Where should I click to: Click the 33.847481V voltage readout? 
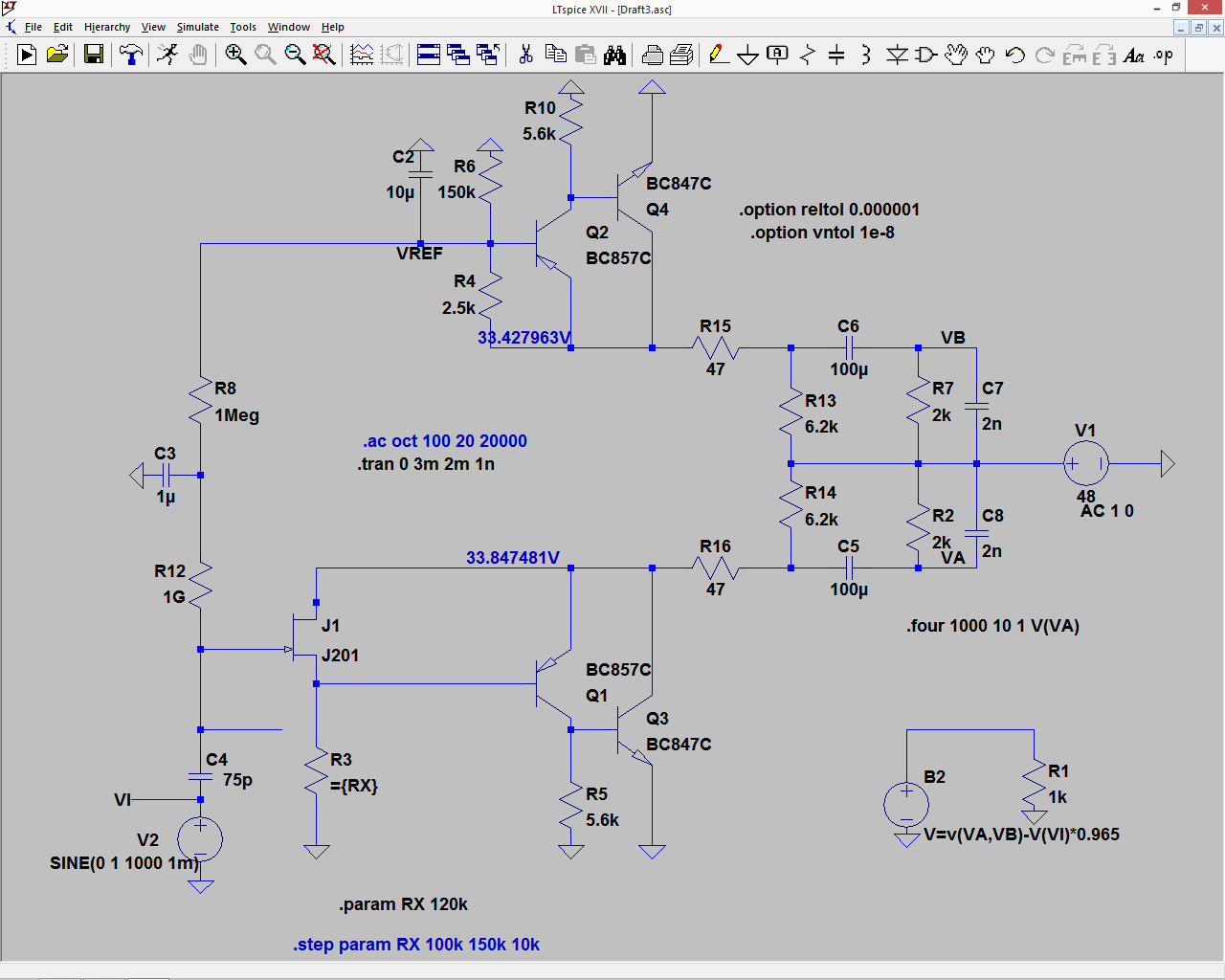click(513, 558)
